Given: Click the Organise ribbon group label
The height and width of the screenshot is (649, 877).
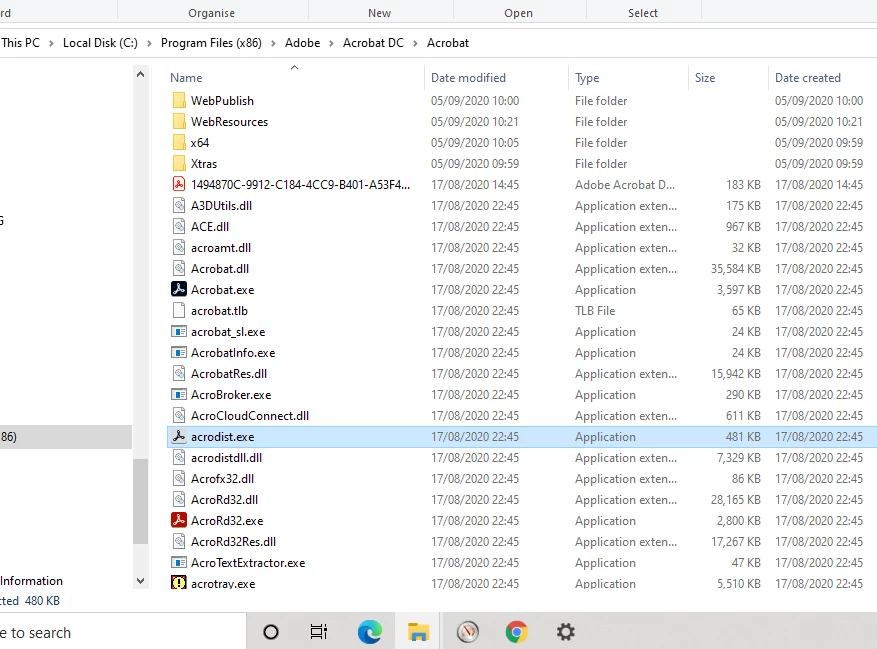Looking at the screenshot, I should click(x=211, y=13).
